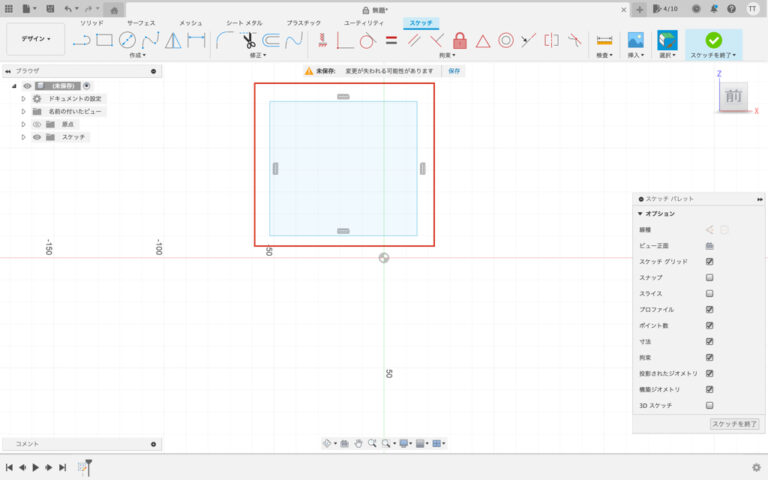Image resolution: width=768 pixels, height=480 pixels.
Task: Switch to the サーフェス tab
Action: coord(140,22)
